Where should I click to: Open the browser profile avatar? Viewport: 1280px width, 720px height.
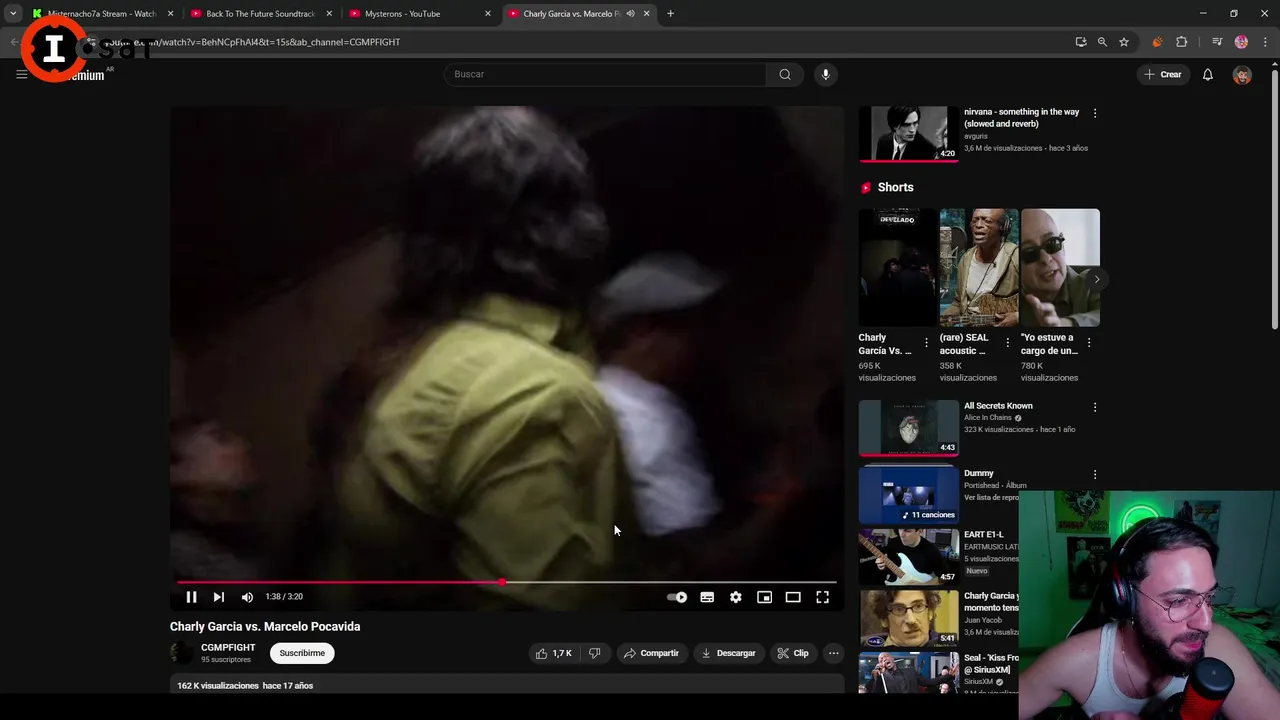click(x=1241, y=42)
